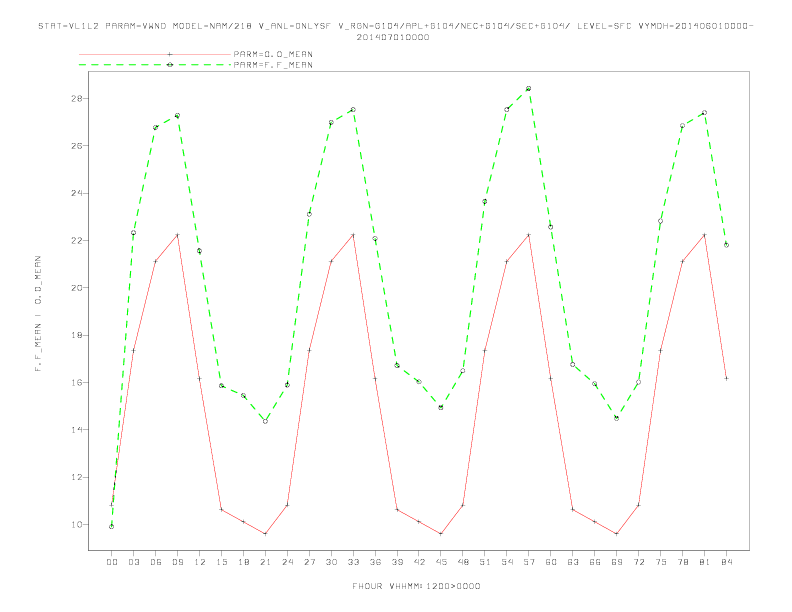Screen dimensions: 792x612
Task: Click y-axis tick label 10
Action: tap(77, 525)
